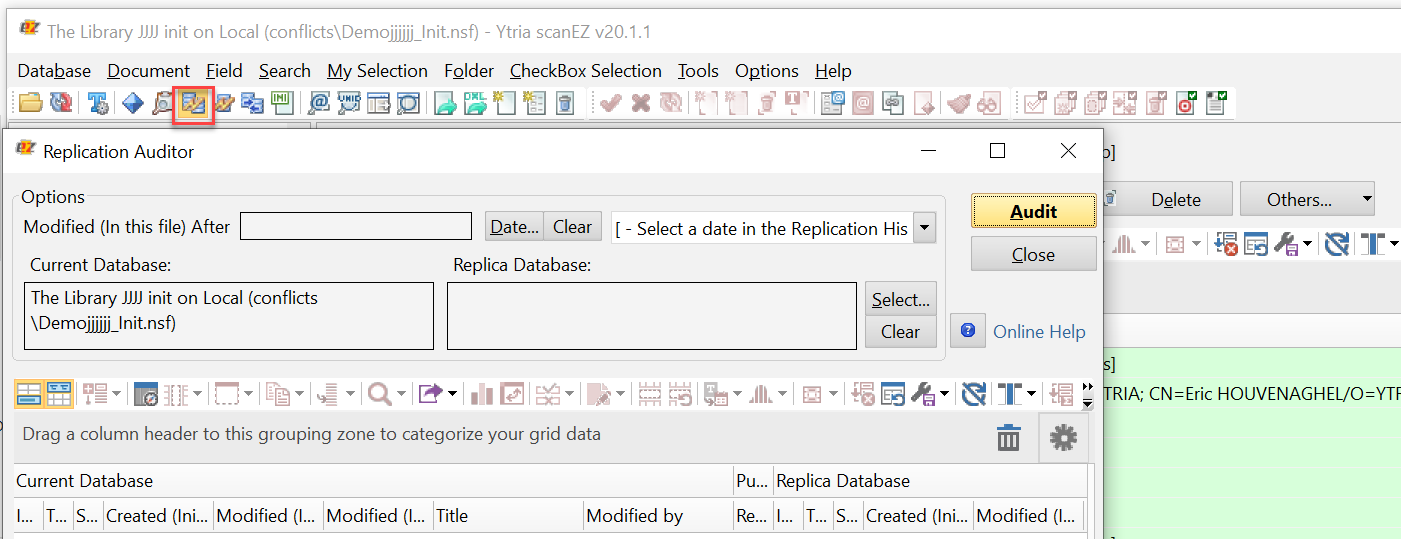Click the DXL export toolbar icon
The height and width of the screenshot is (539, 1401).
pos(475,103)
